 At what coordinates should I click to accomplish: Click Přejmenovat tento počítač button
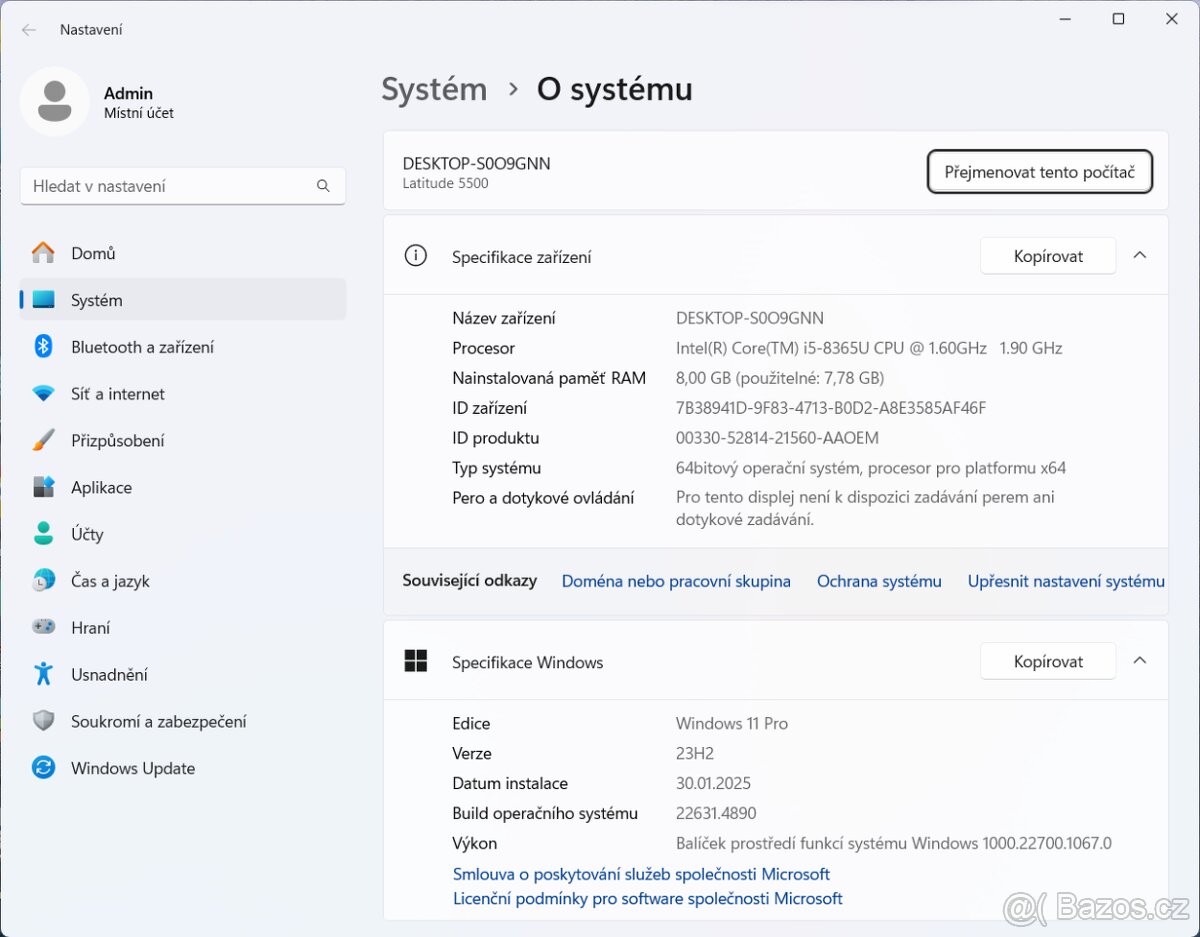coord(1040,172)
